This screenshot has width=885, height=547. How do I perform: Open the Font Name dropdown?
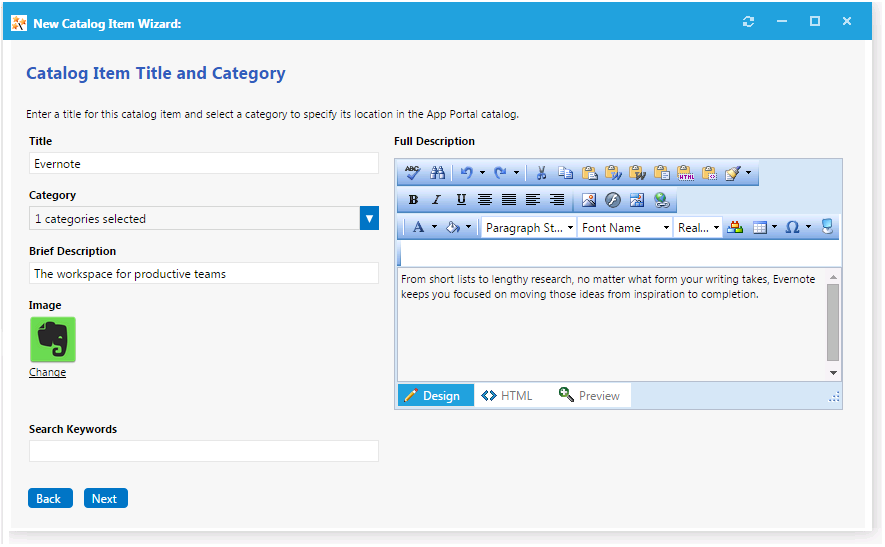[625, 228]
